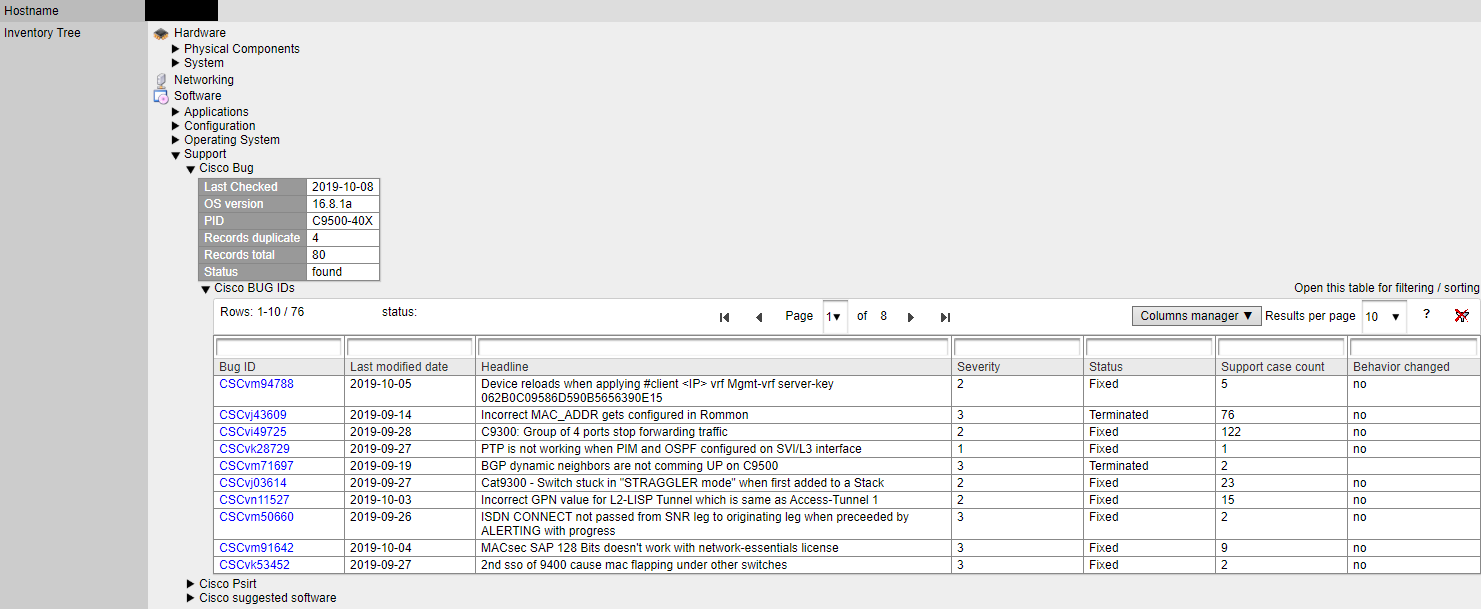Select Inventory Tree in left sidebar
This screenshot has height=609, width=1481.
pos(42,33)
